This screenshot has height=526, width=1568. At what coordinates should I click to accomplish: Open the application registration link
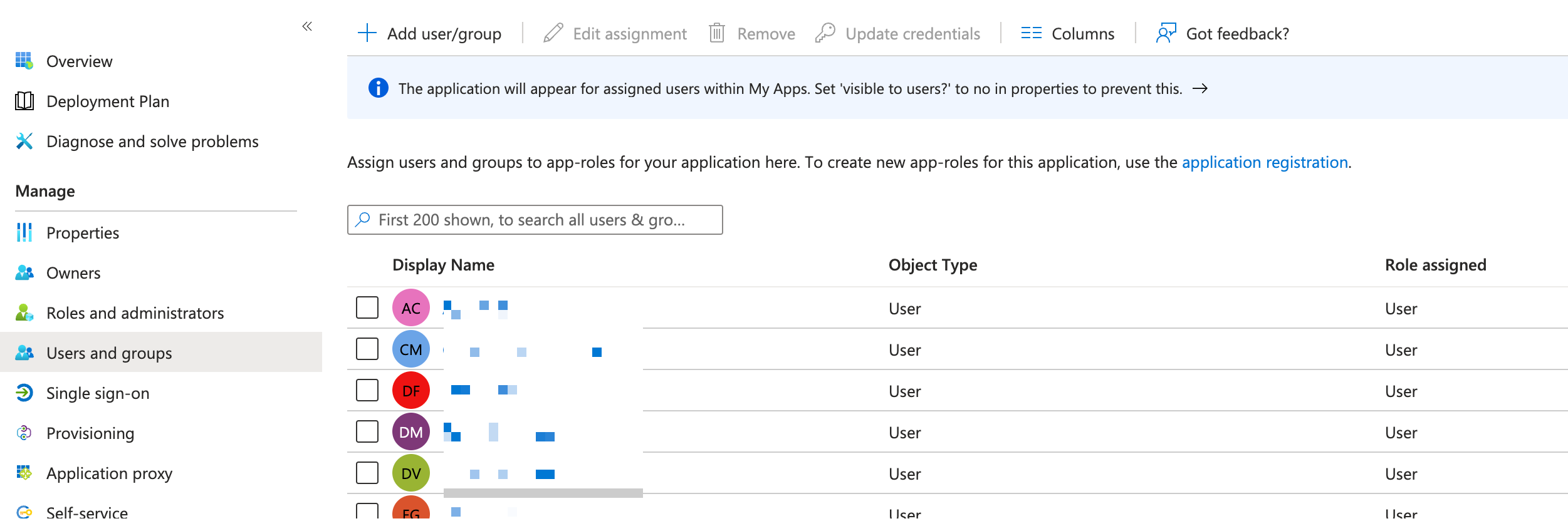coord(1265,162)
